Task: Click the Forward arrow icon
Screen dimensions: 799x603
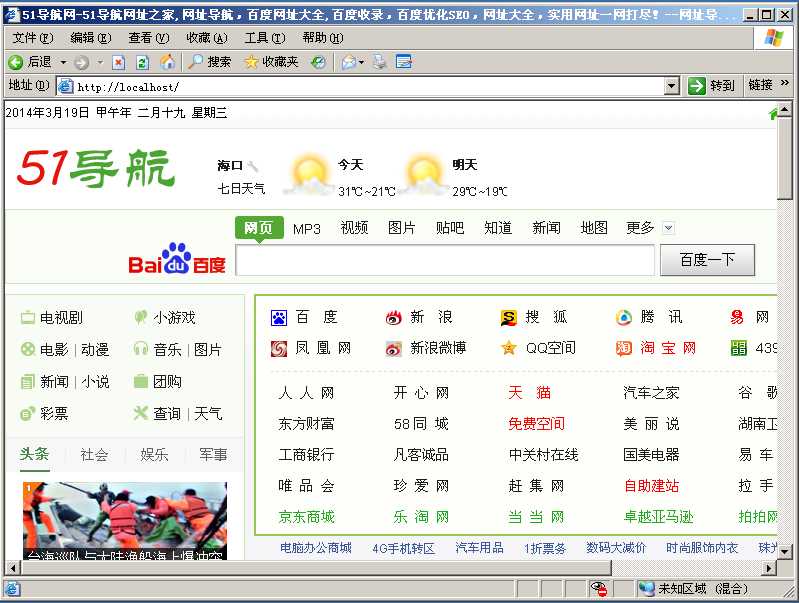Action: tap(82, 63)
